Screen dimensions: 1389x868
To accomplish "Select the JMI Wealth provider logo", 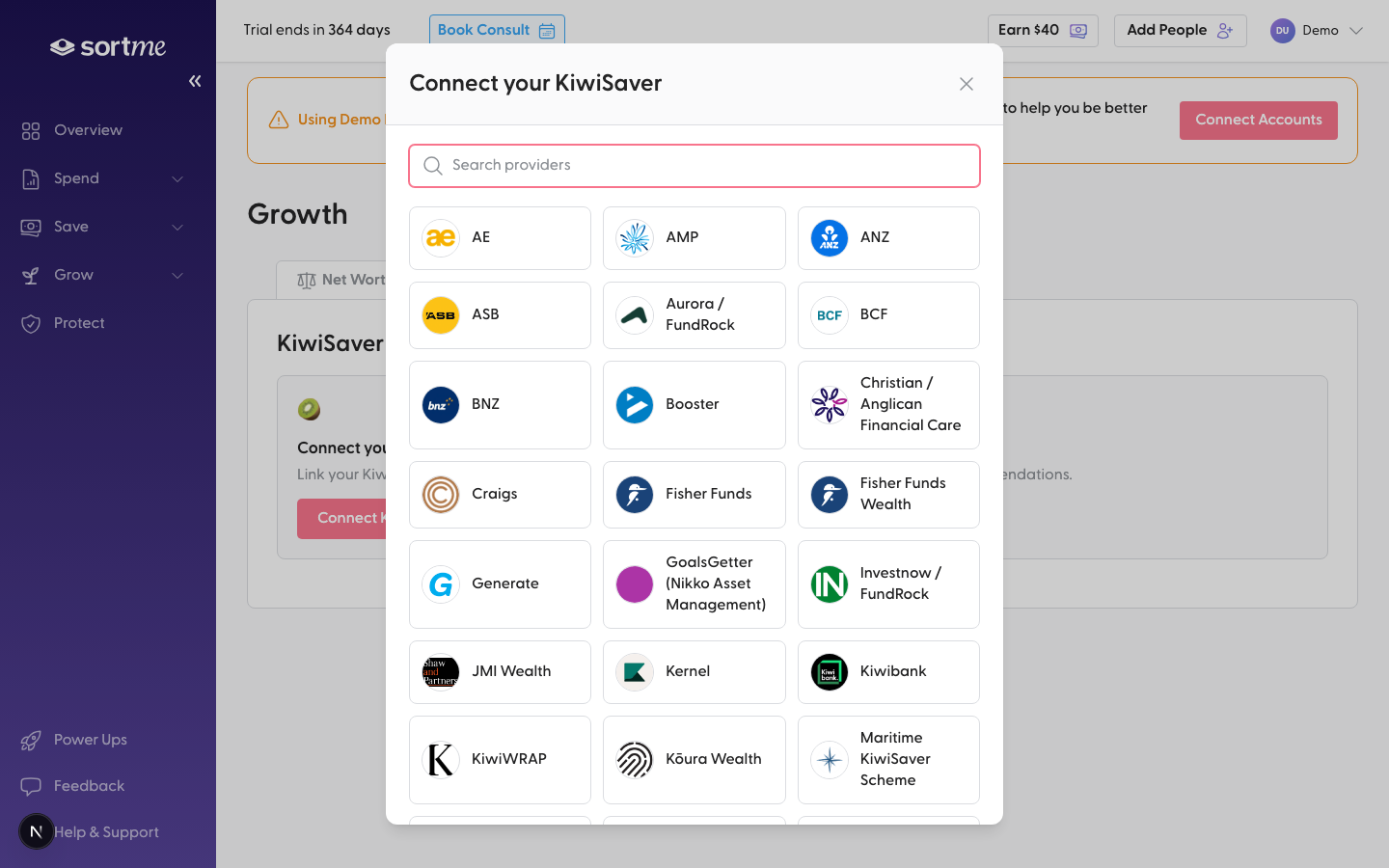I will point(441,672).
